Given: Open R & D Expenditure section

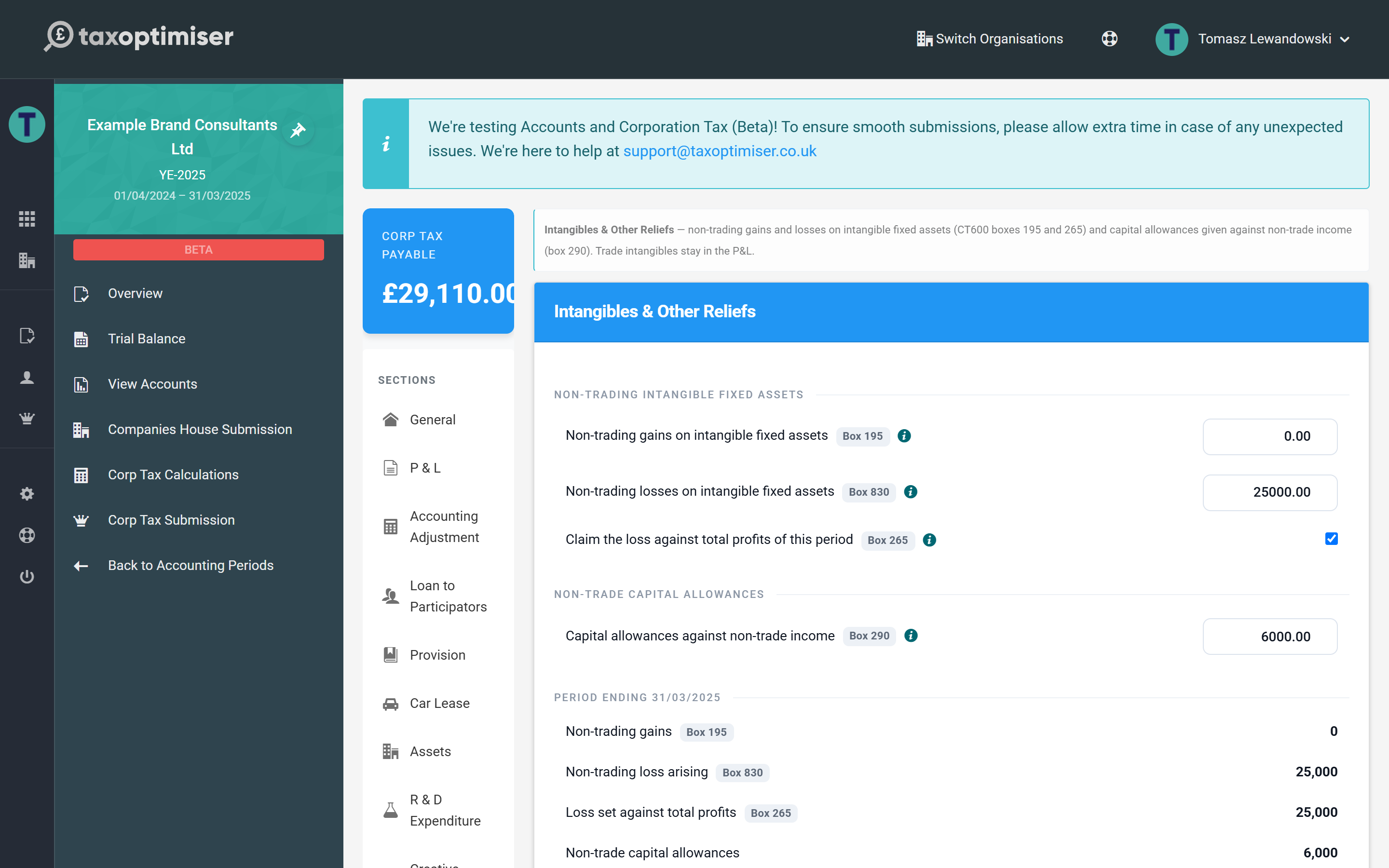Looking at the screenshot, I should (438, 810).
